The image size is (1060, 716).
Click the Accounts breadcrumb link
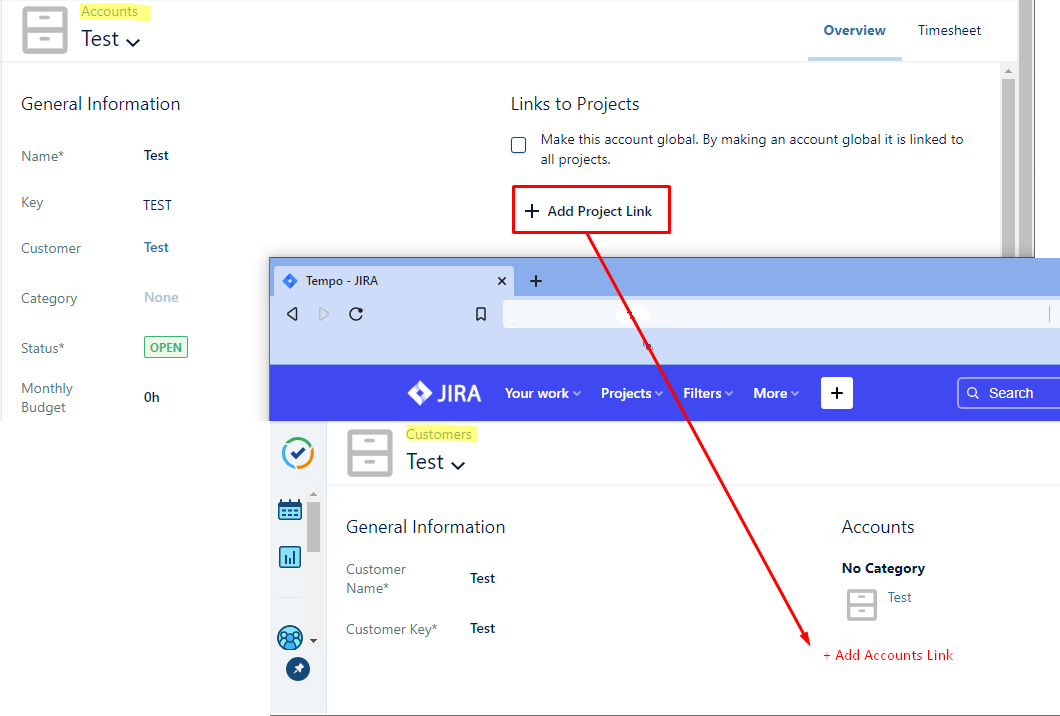pyautogui.click(x=109, y=12)
